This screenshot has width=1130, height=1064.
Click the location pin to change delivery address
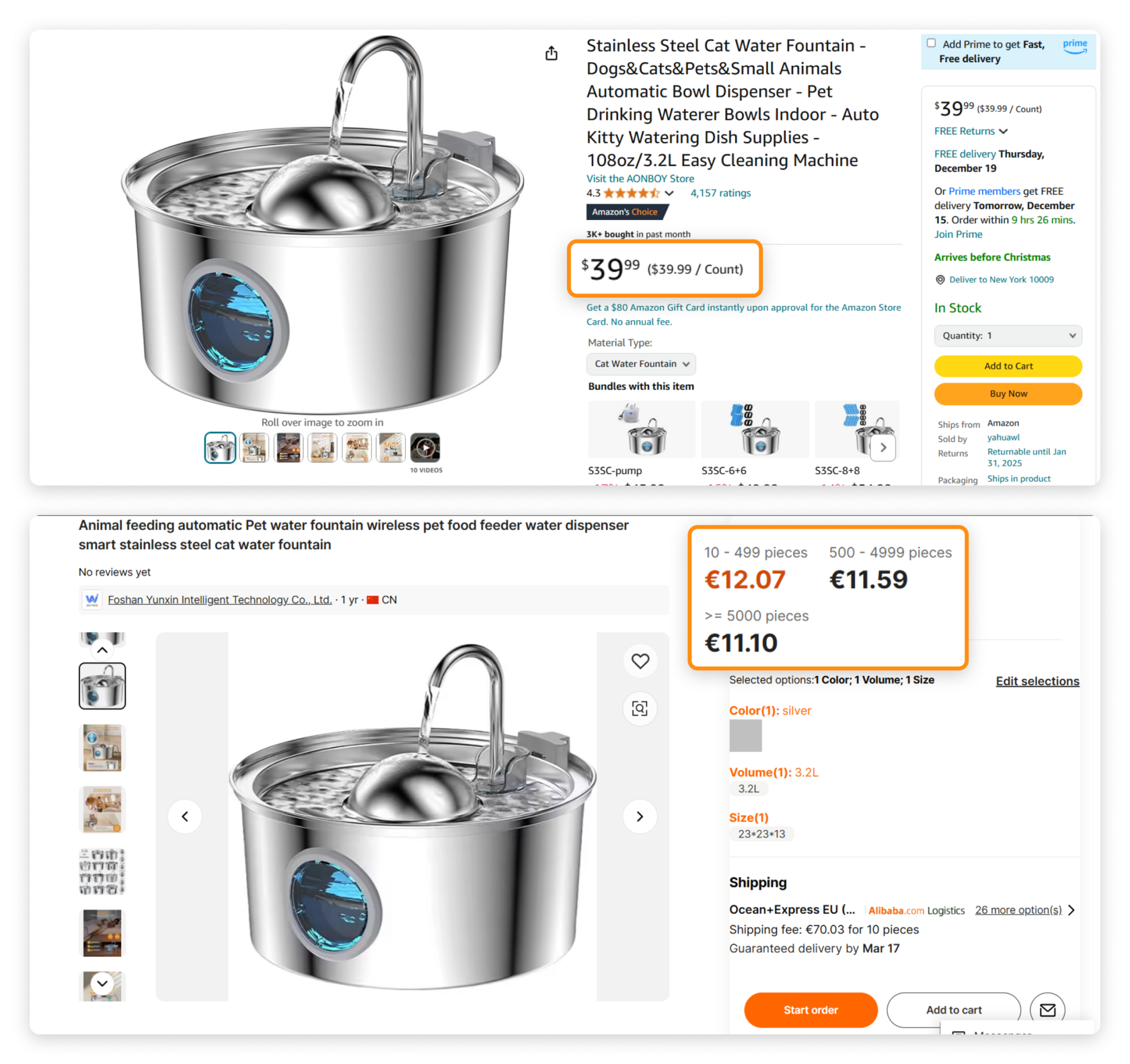point(940,280)
